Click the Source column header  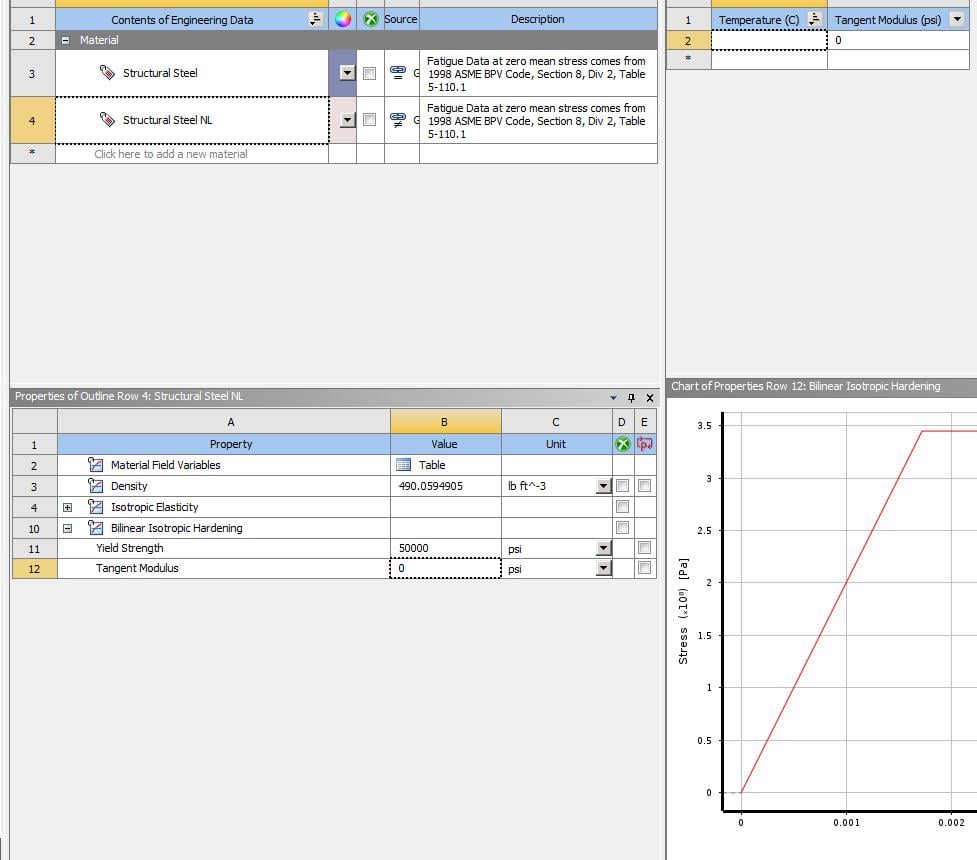[x=401, y=19]
